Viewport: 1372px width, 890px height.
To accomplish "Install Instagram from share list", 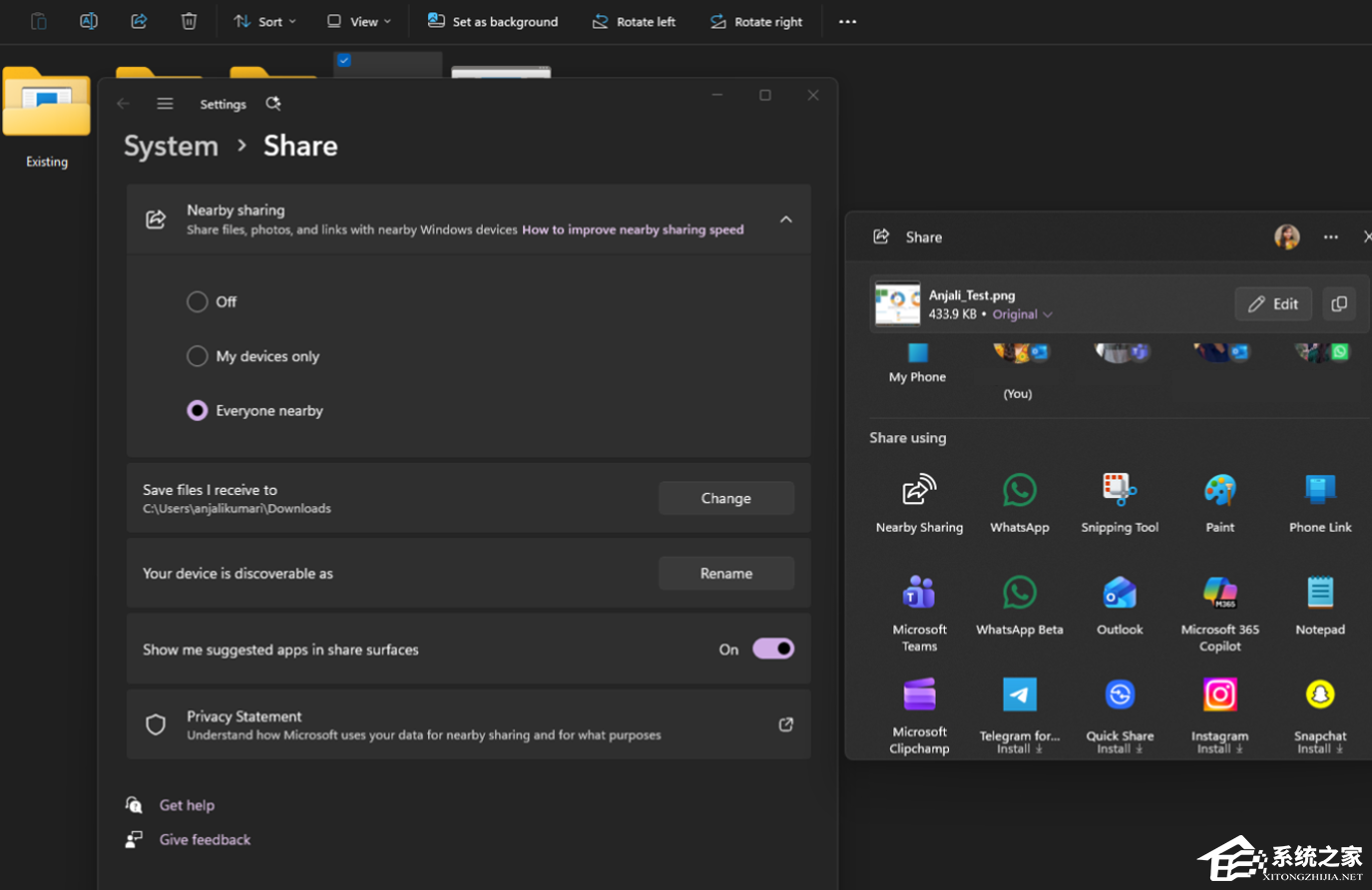I will (x=1219, y=715).
